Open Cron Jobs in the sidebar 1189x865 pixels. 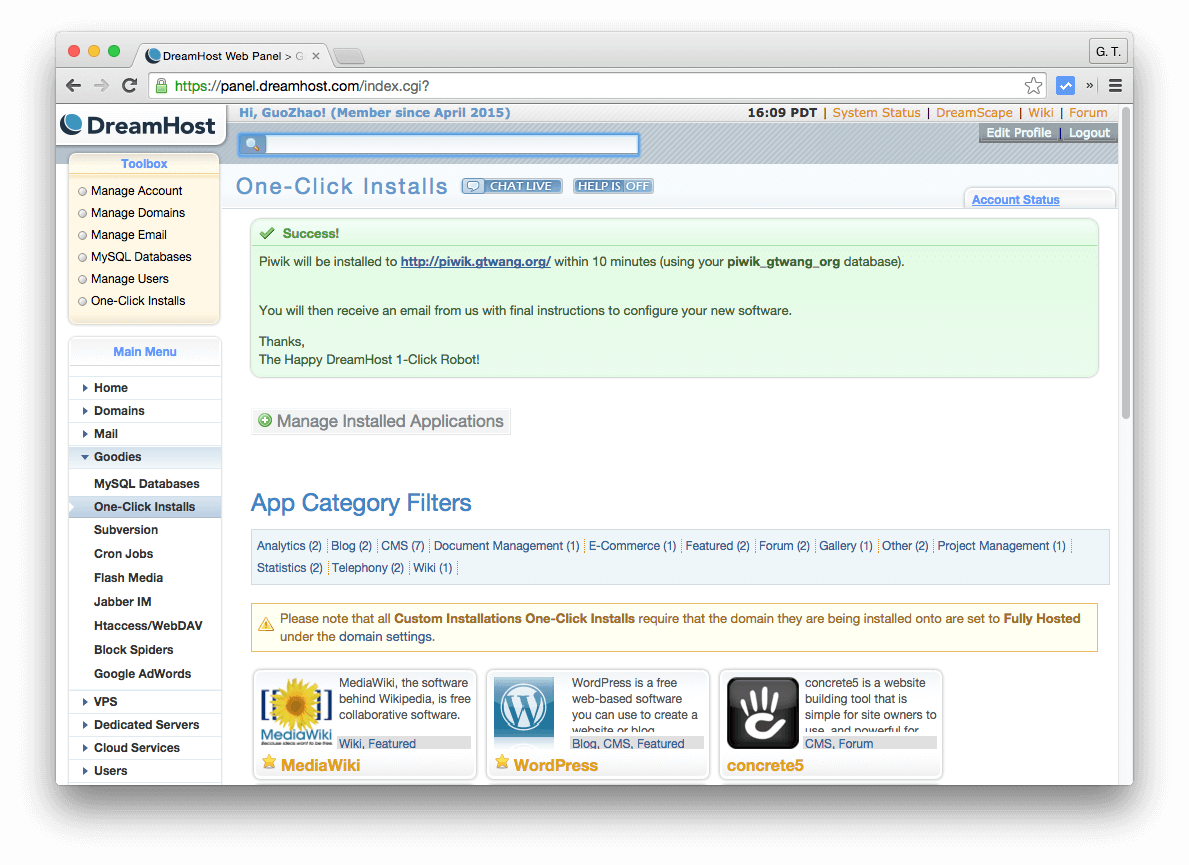[x=123, y=554]
